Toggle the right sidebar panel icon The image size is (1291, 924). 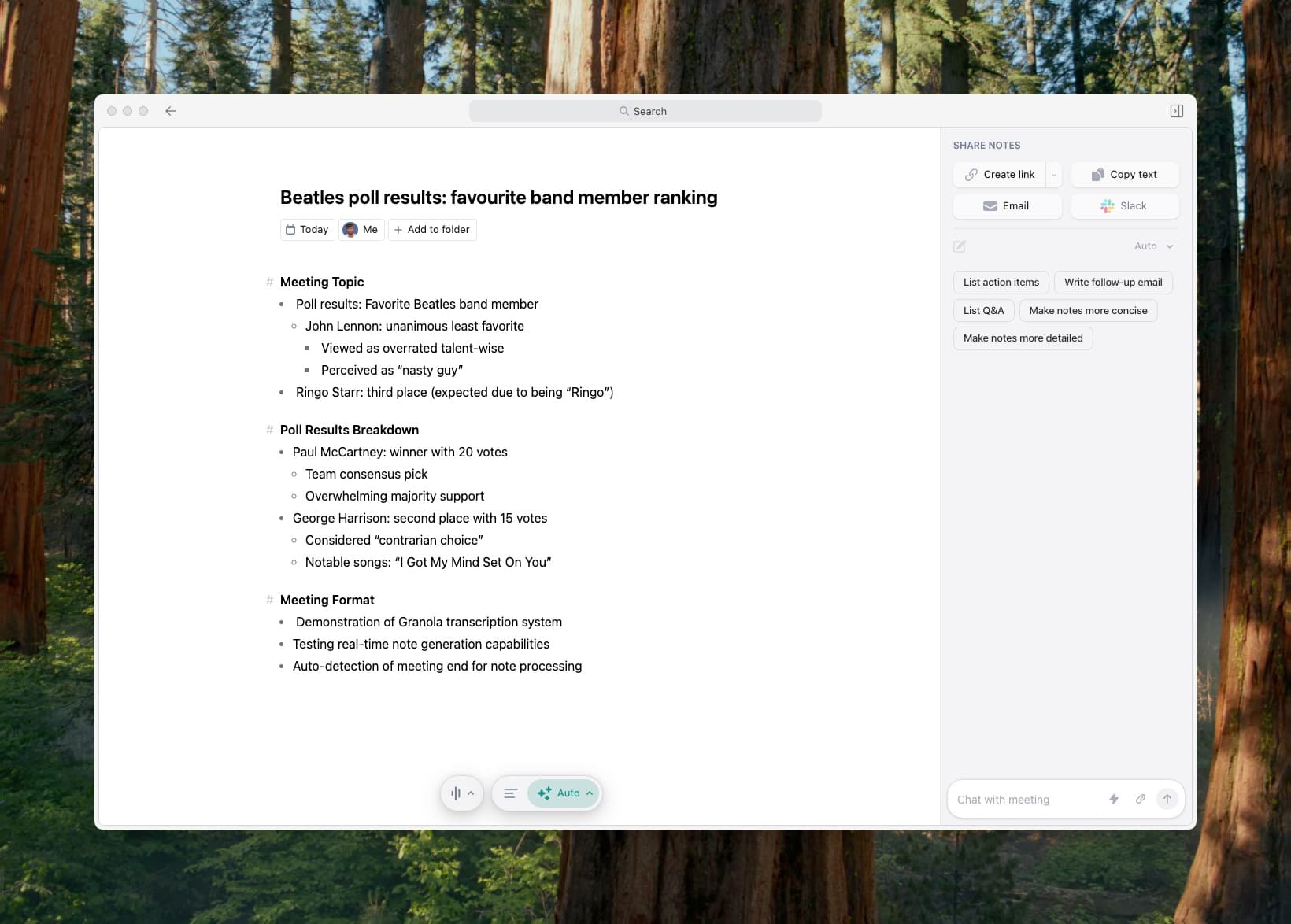pyautogui.click(x=1176, y=111)
